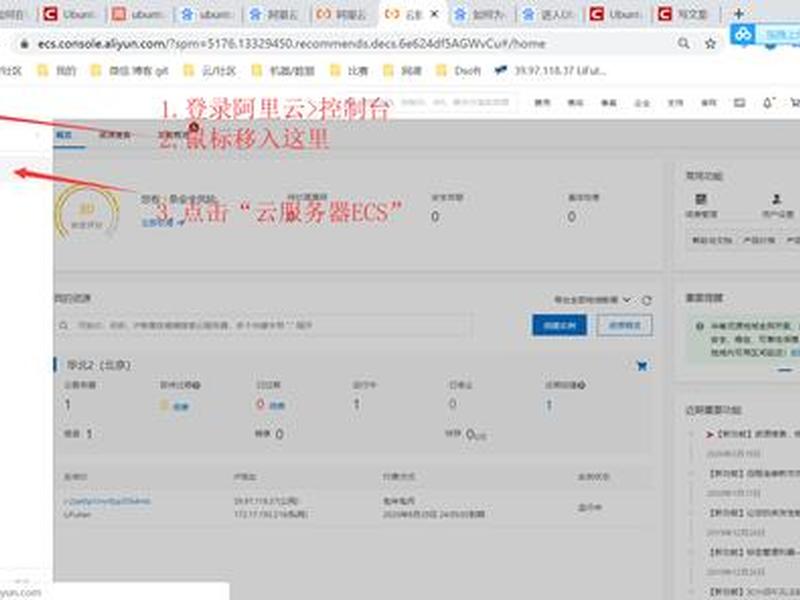Screen dimensions: 800x600
Task: Open the Dsoft bookmark folder
Action: coord(458,71)
